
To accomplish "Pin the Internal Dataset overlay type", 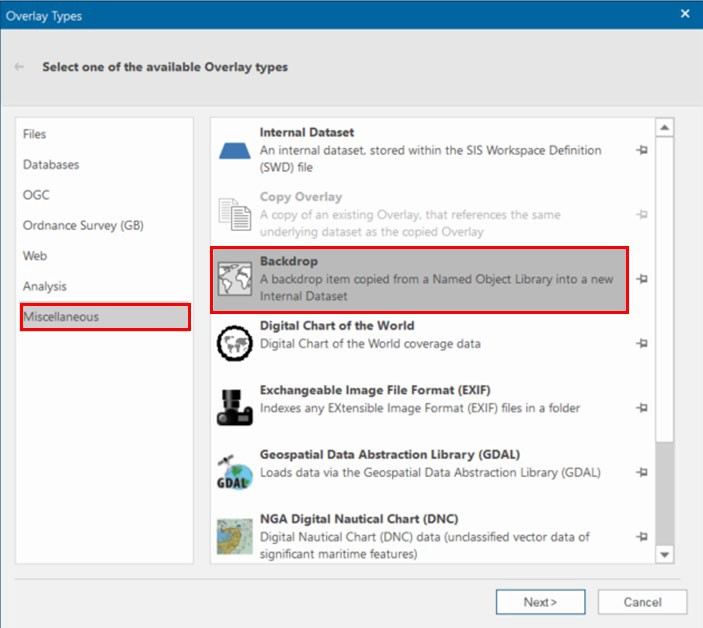I will 641,150.
